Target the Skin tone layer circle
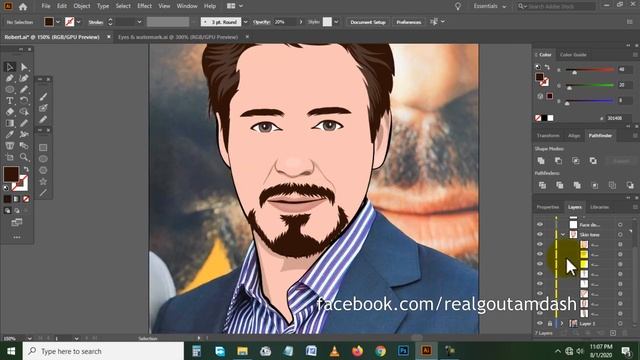Screen dimensions: 640x360 (x=620, y=235)
